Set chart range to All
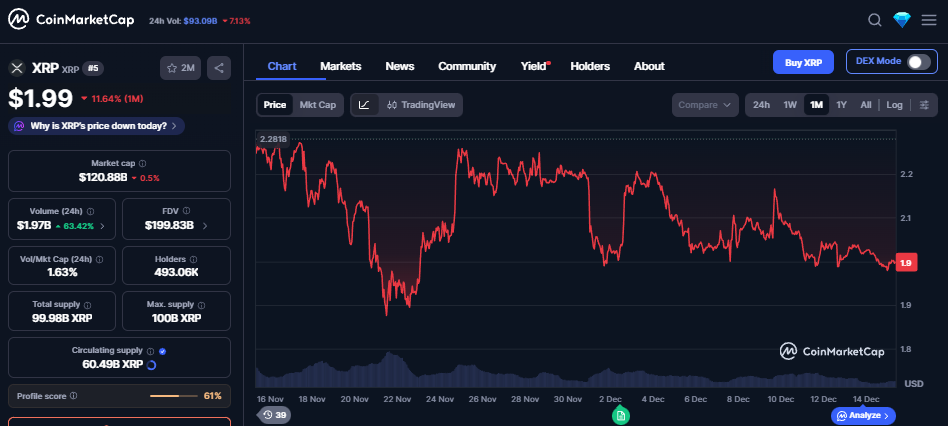The height and width of the screenshot is (426, 948). point(866,105)
